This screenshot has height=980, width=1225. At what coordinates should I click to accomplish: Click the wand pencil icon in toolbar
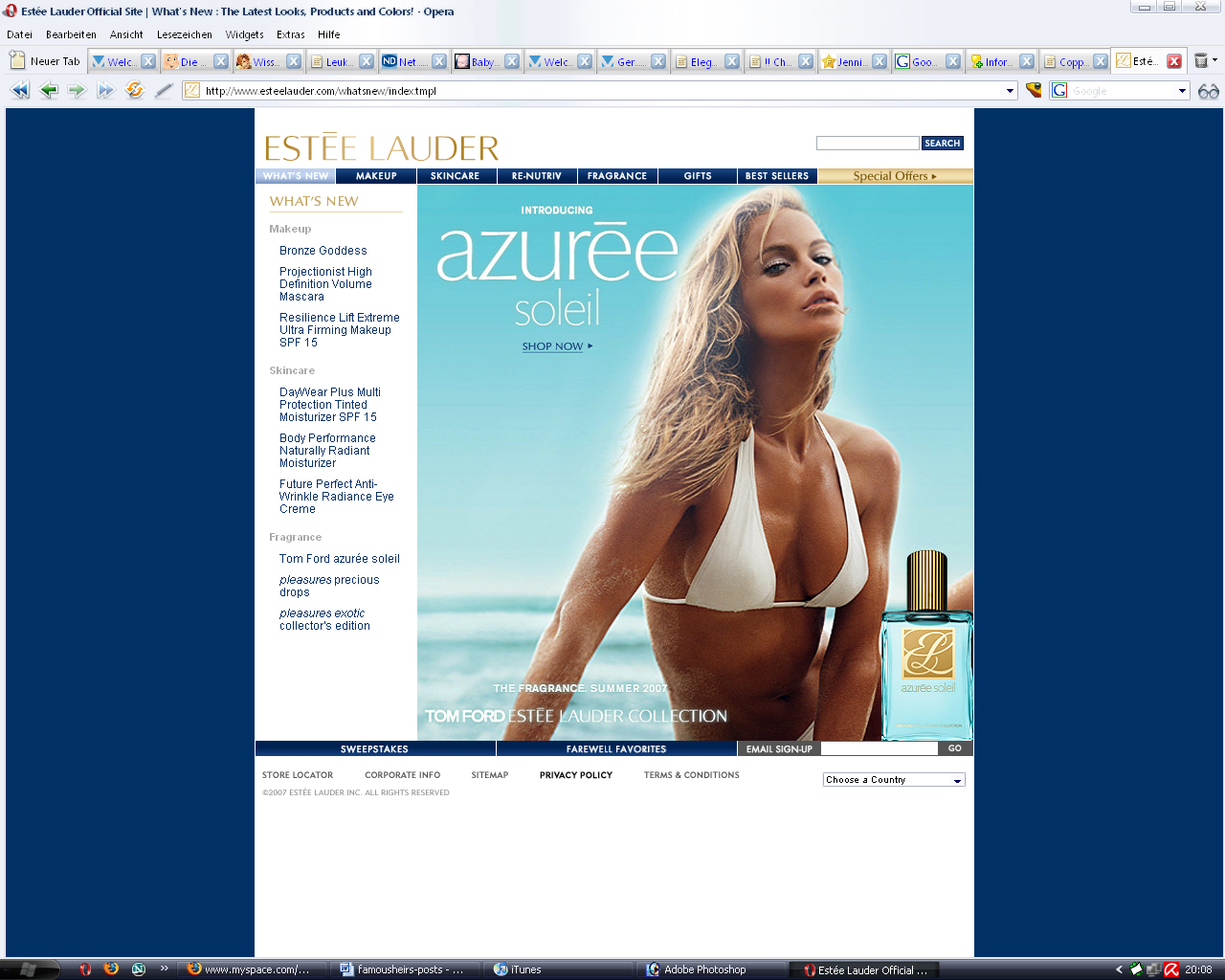[x=164, y=91]
